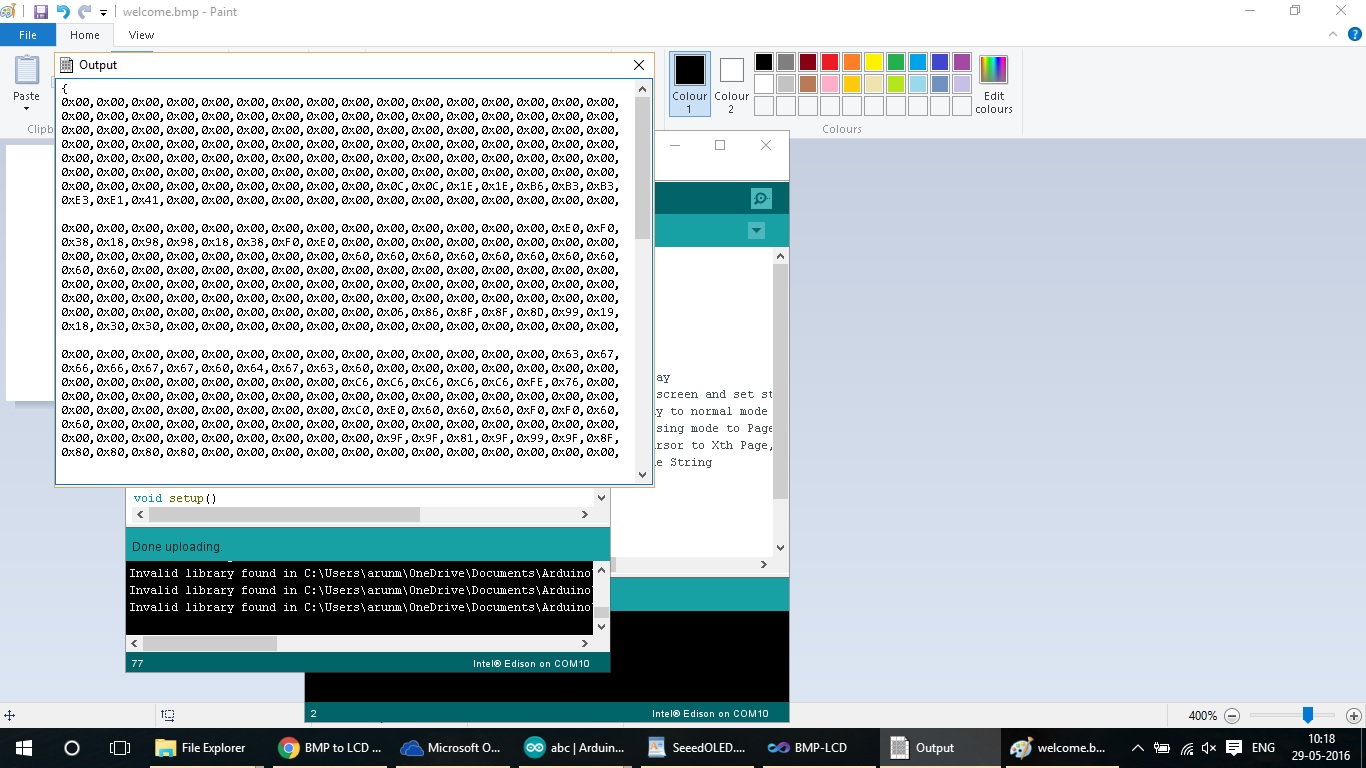Open Windows Start menu
This screenshot has width=1366, height=768.
[x=24, y=748]
